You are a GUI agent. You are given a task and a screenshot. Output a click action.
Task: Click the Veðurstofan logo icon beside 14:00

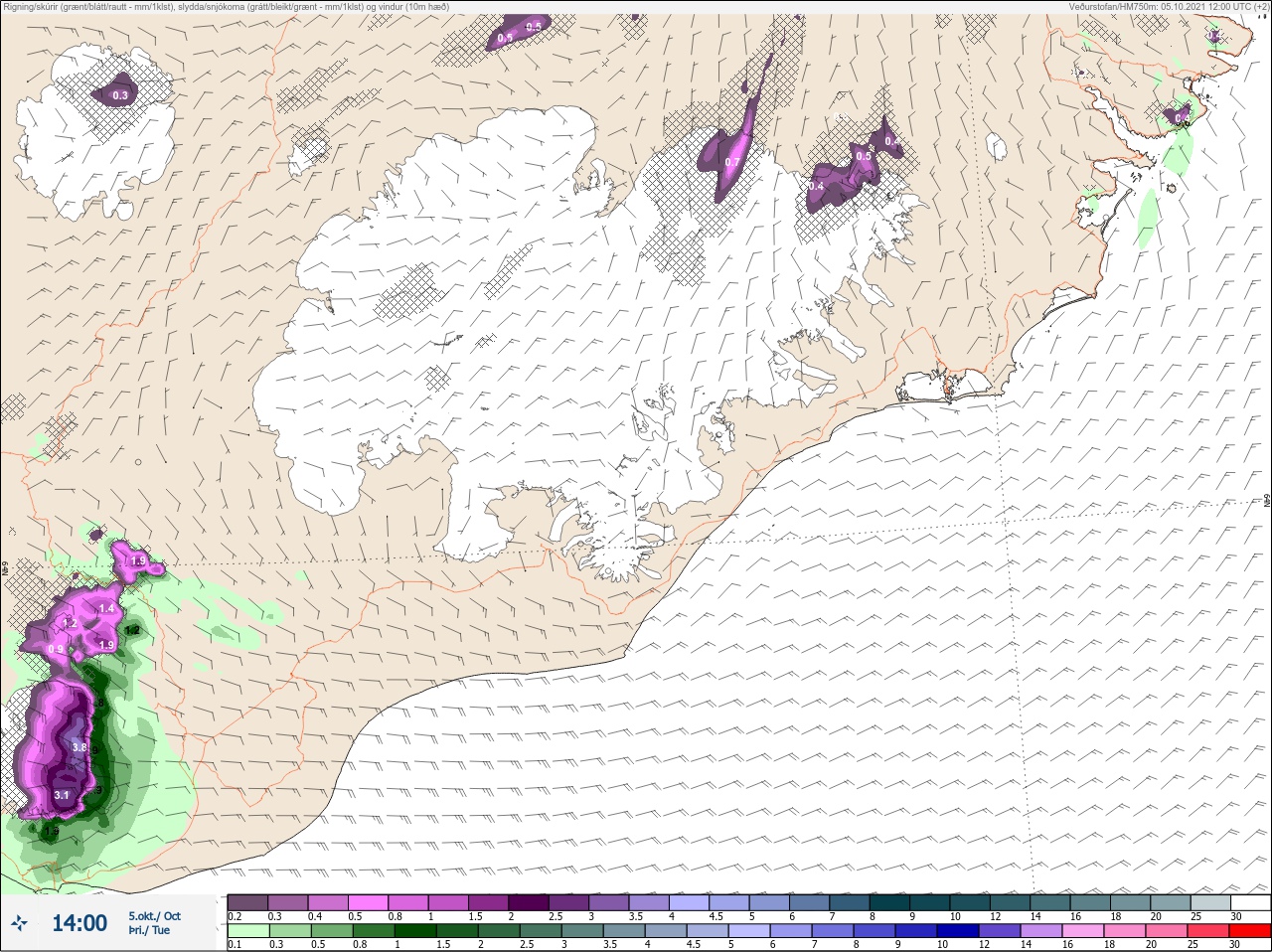(19, 923)
